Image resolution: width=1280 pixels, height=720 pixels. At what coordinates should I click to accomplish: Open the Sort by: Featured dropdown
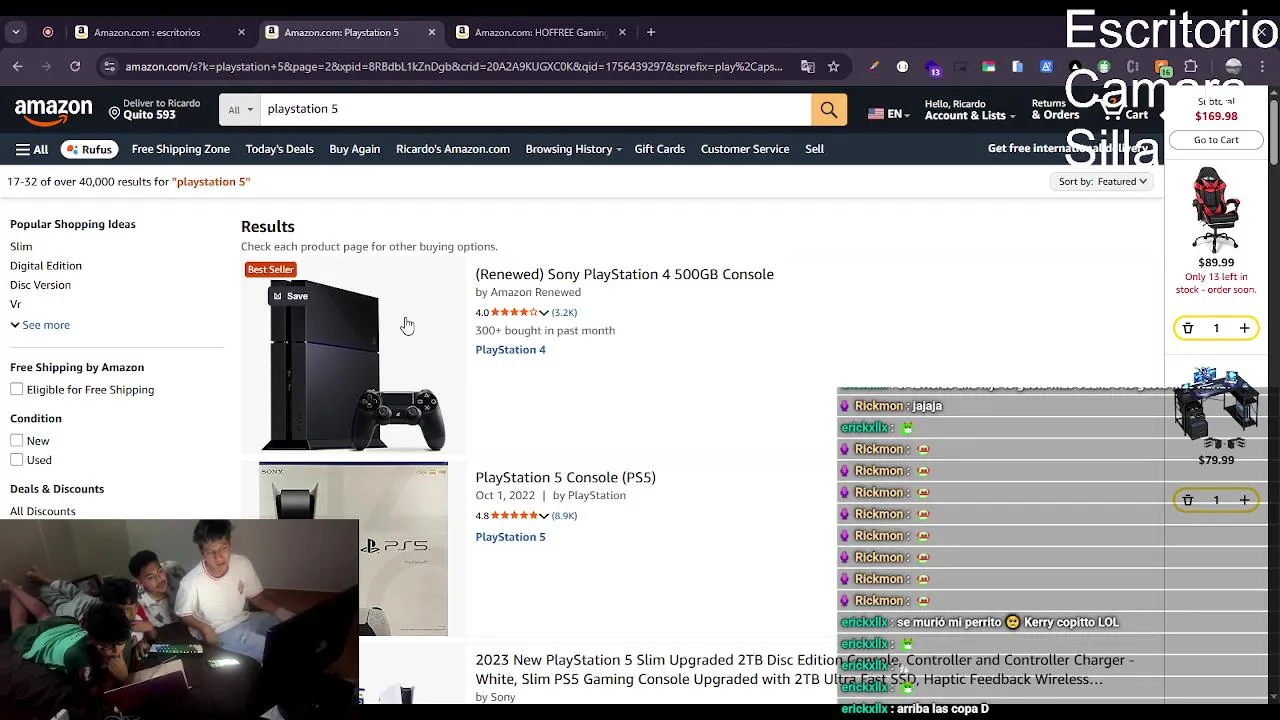(1103, 182)
